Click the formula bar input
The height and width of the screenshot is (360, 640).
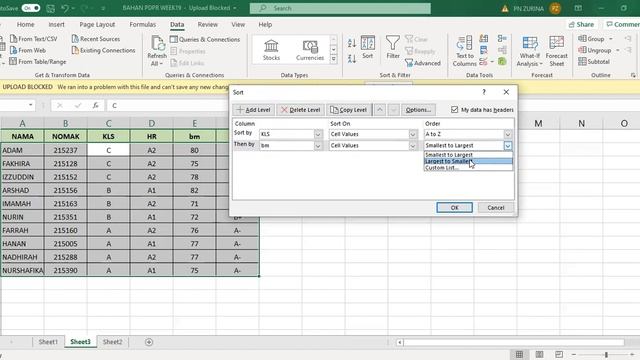pos(167,105)
